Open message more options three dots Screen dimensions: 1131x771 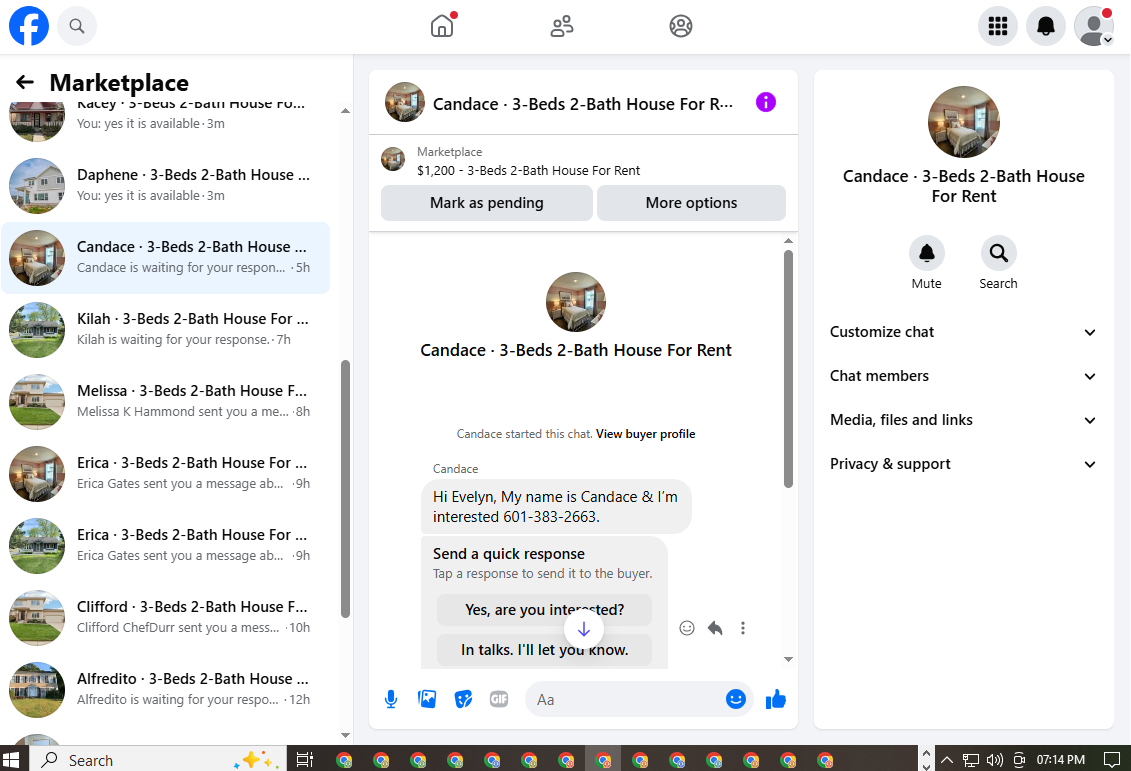tap(742, 628)
